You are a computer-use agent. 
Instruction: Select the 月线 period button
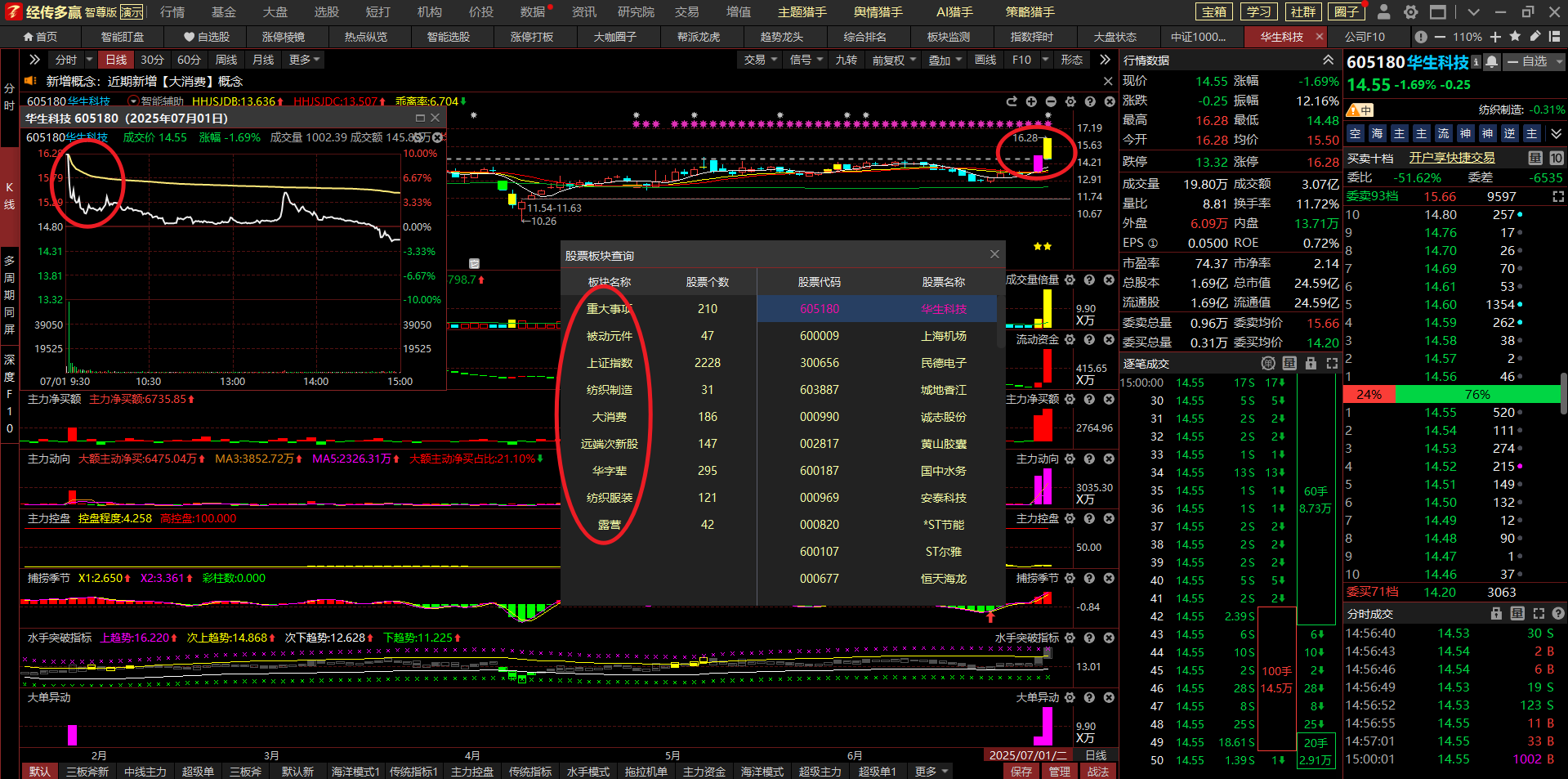(x=263, y=60)
